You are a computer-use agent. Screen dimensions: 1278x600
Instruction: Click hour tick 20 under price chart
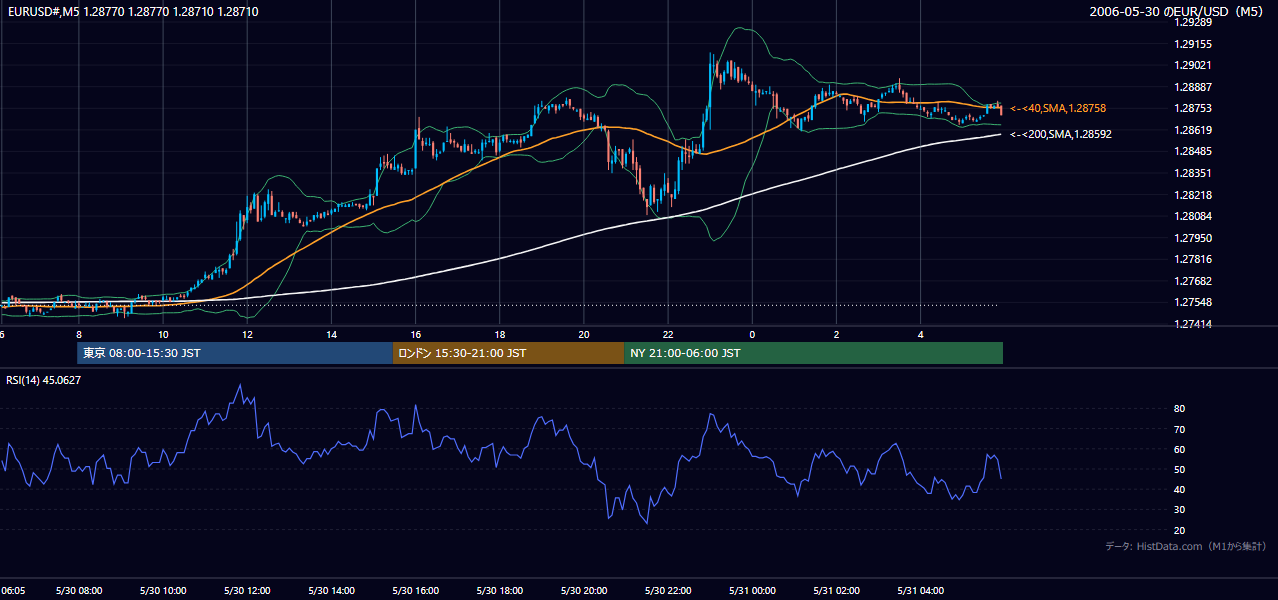583,335
